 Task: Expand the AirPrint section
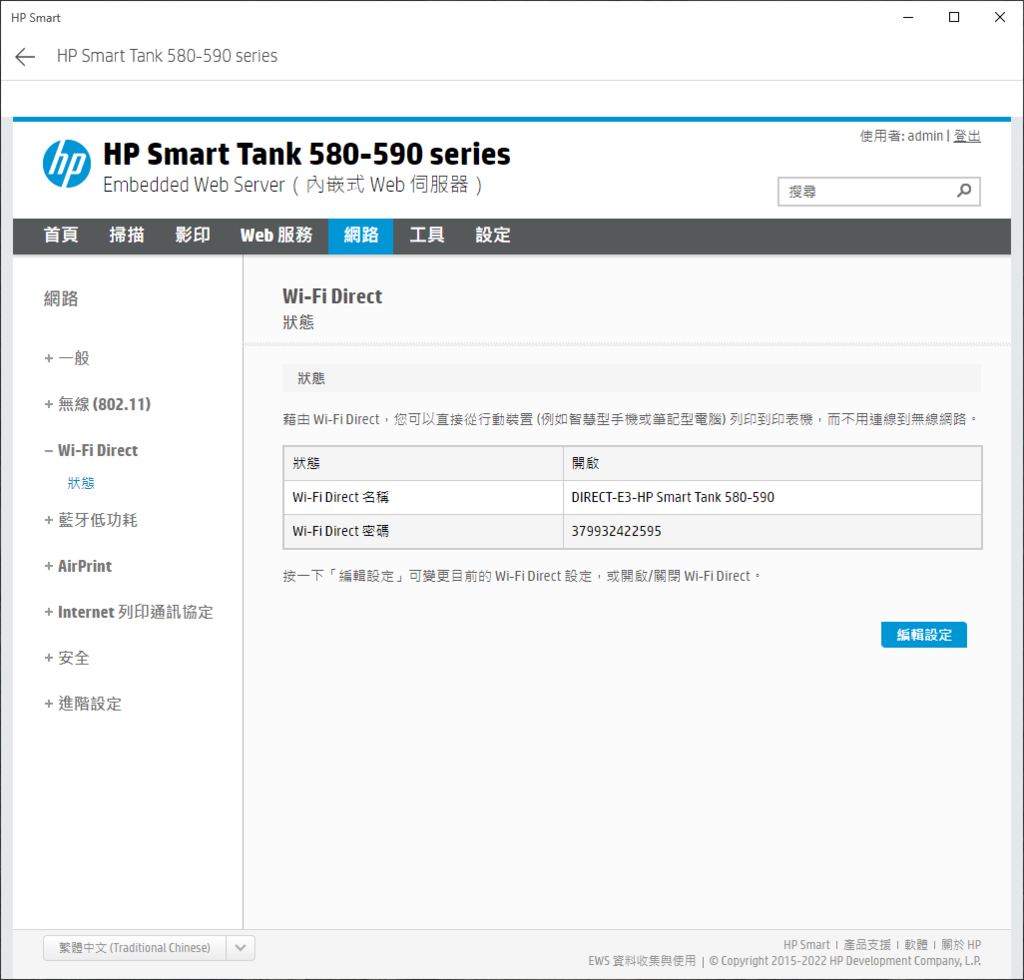click(78, 566)
